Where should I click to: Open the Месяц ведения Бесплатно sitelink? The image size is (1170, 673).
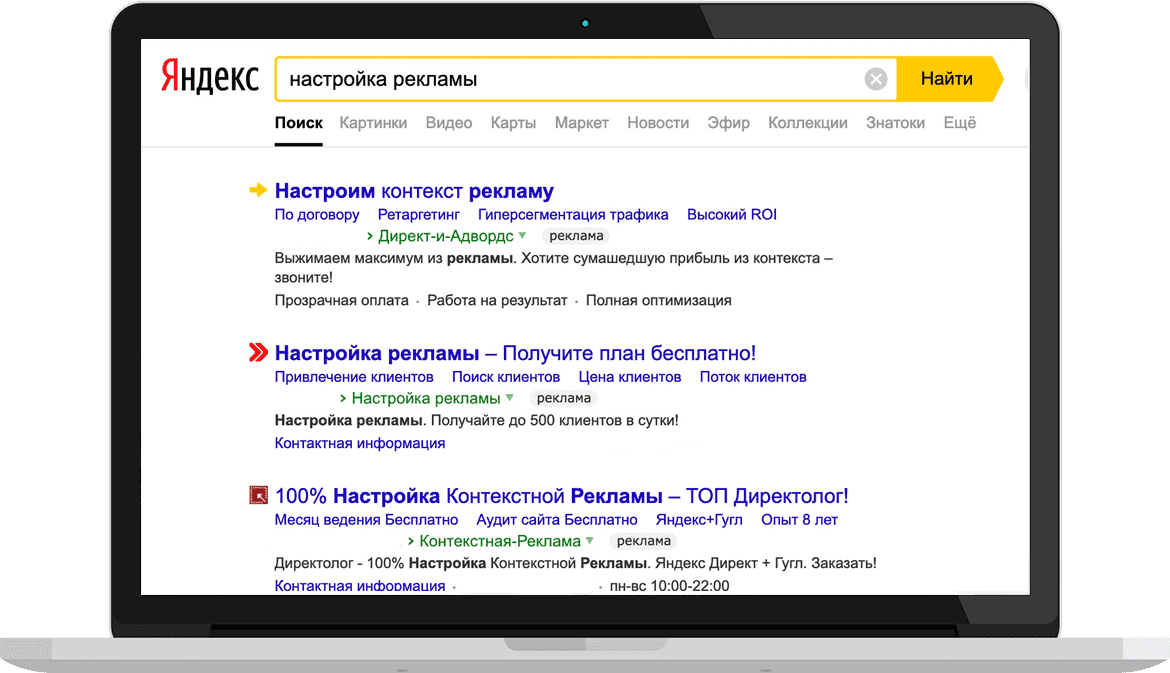(x=366, y=520)
